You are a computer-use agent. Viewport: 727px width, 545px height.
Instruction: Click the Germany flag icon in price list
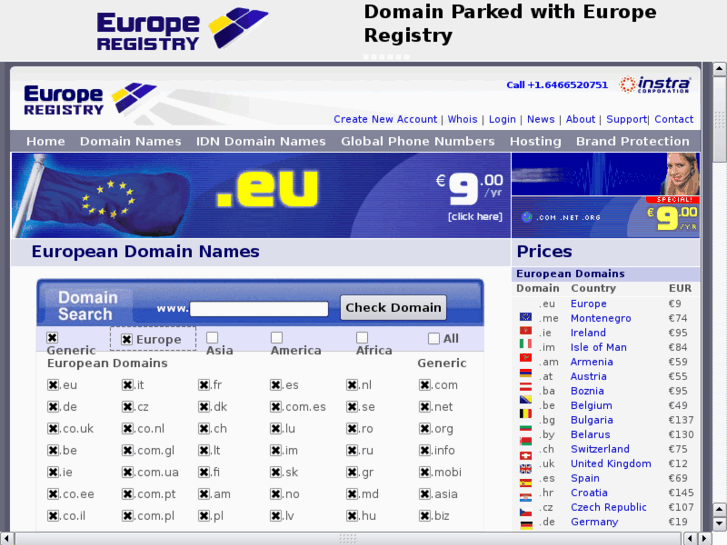pyautogui.click(x=526, y=525)
